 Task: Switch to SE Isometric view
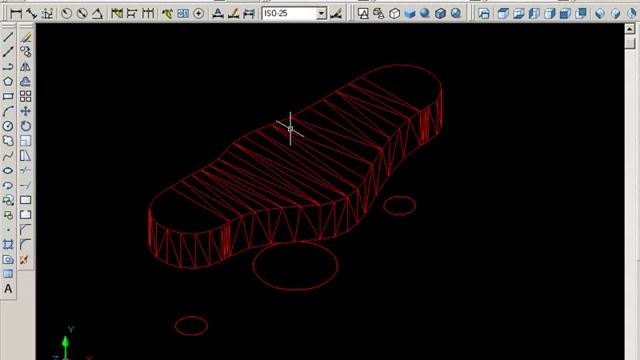[x=616, y=13]
